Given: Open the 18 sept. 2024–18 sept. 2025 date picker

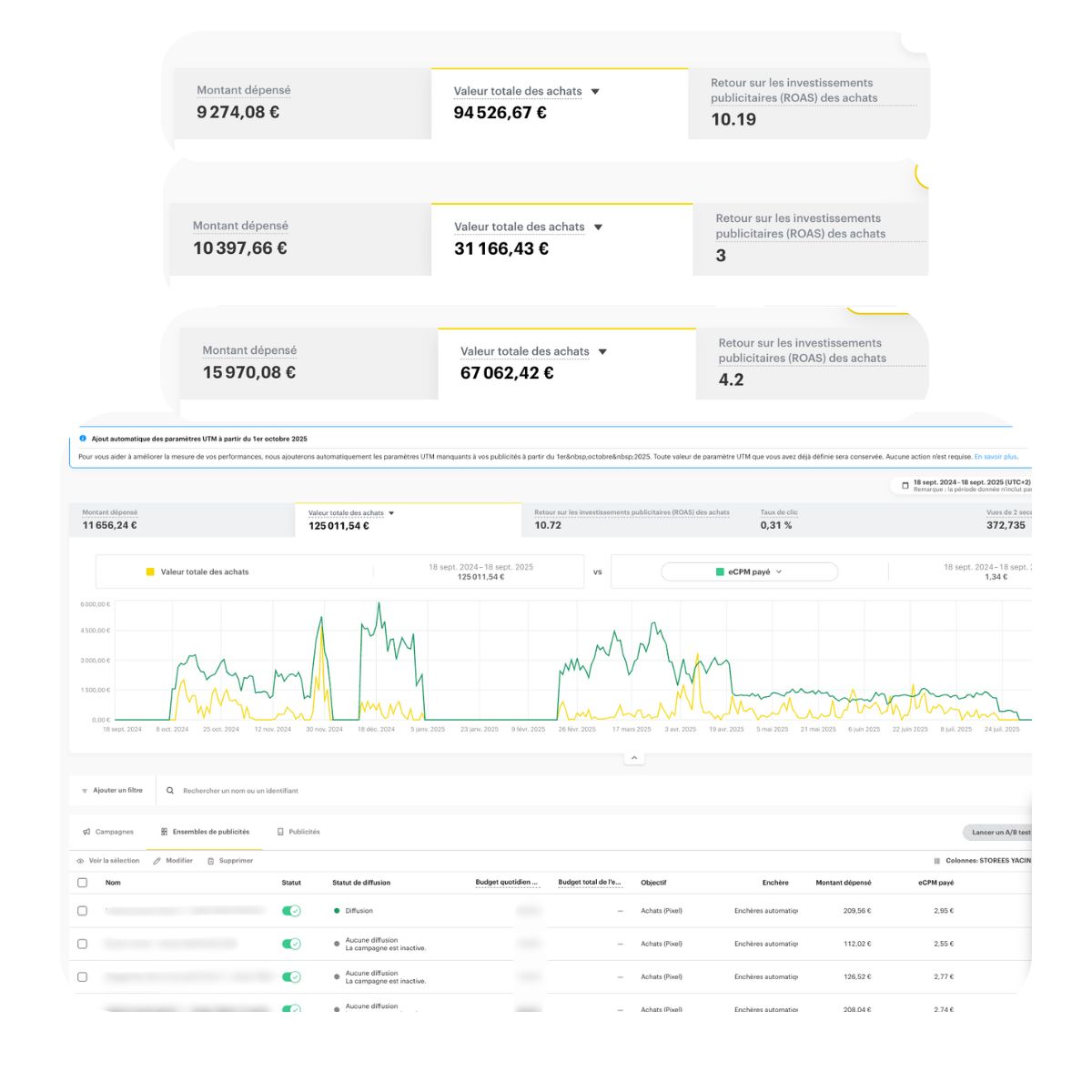Looking at the screenshot, I should pos(963,485).
